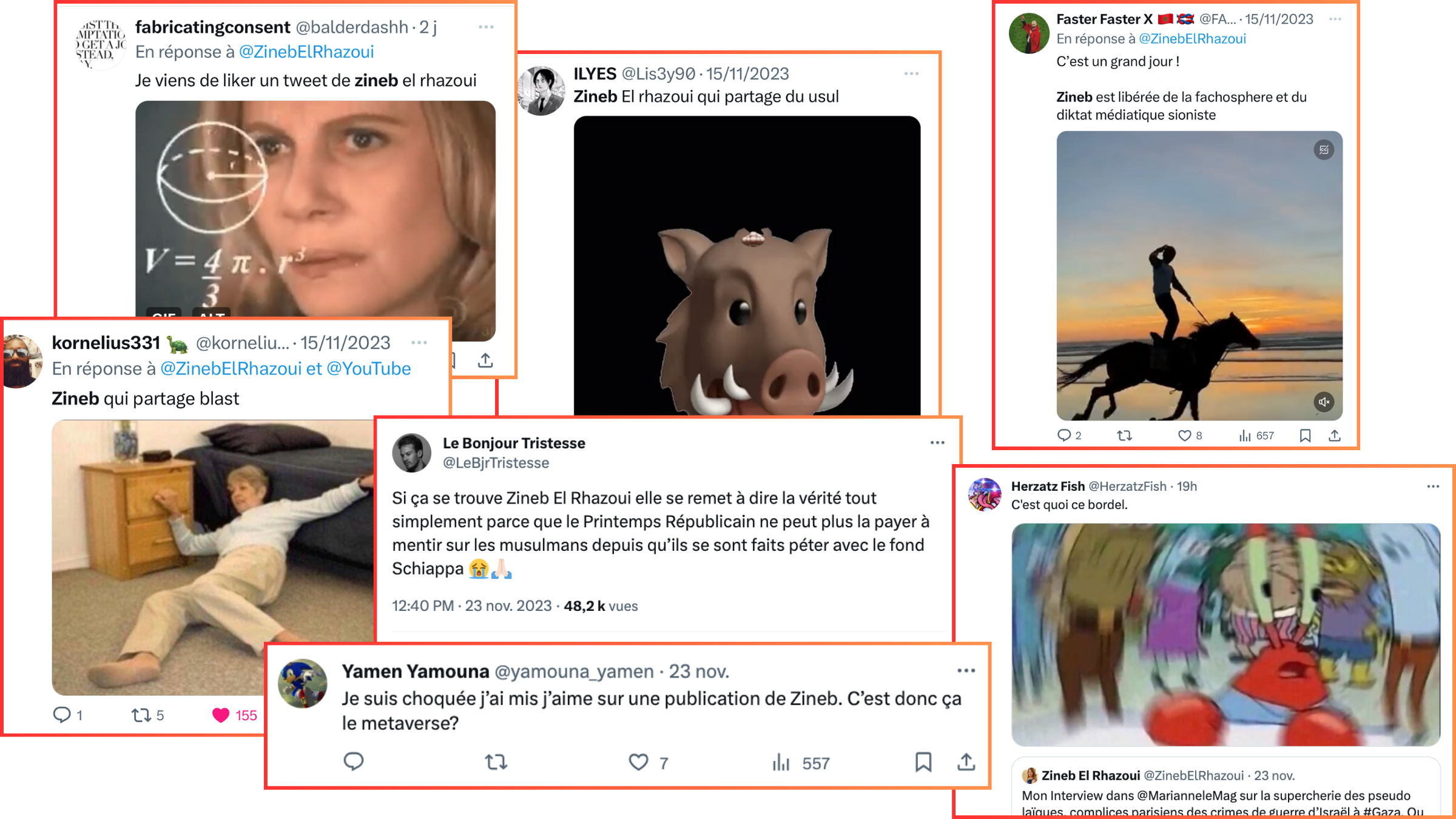Open the @YouTube mention link
1456x819 pixels.
[x=369, y=369]
